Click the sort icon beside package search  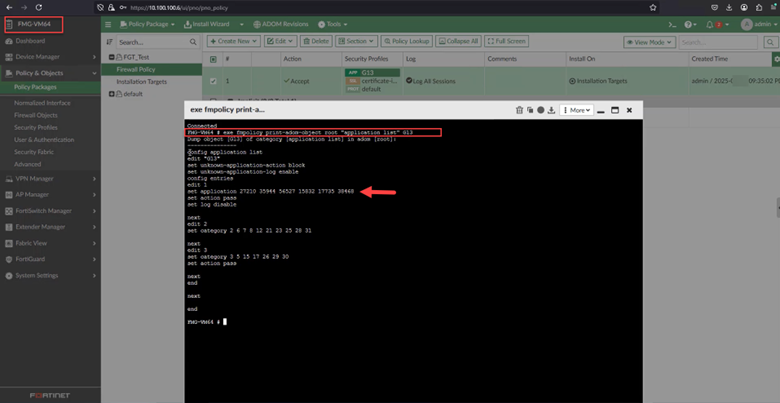(109, 42)
